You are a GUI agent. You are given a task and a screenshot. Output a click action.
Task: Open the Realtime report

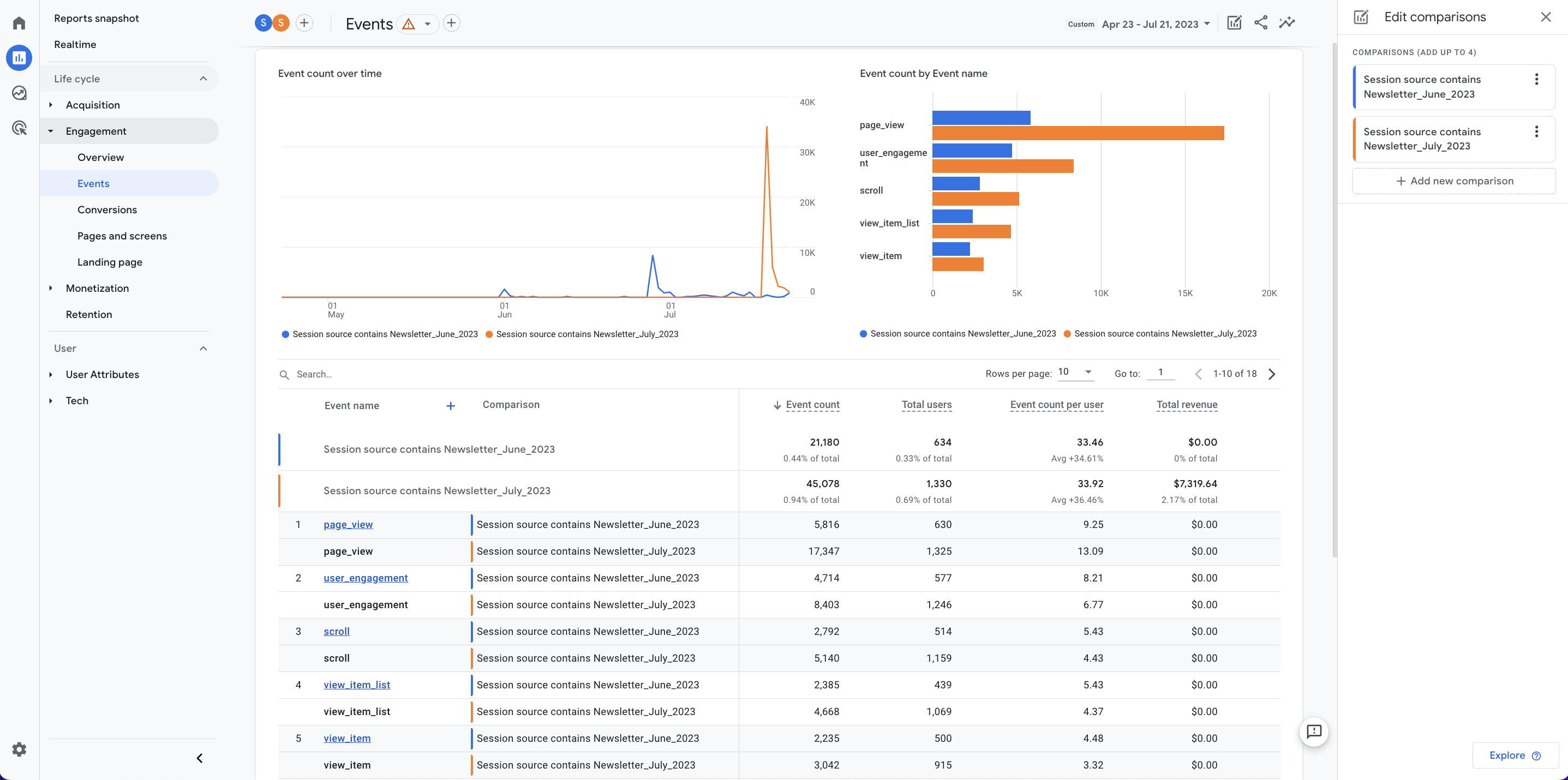[75, 44]
